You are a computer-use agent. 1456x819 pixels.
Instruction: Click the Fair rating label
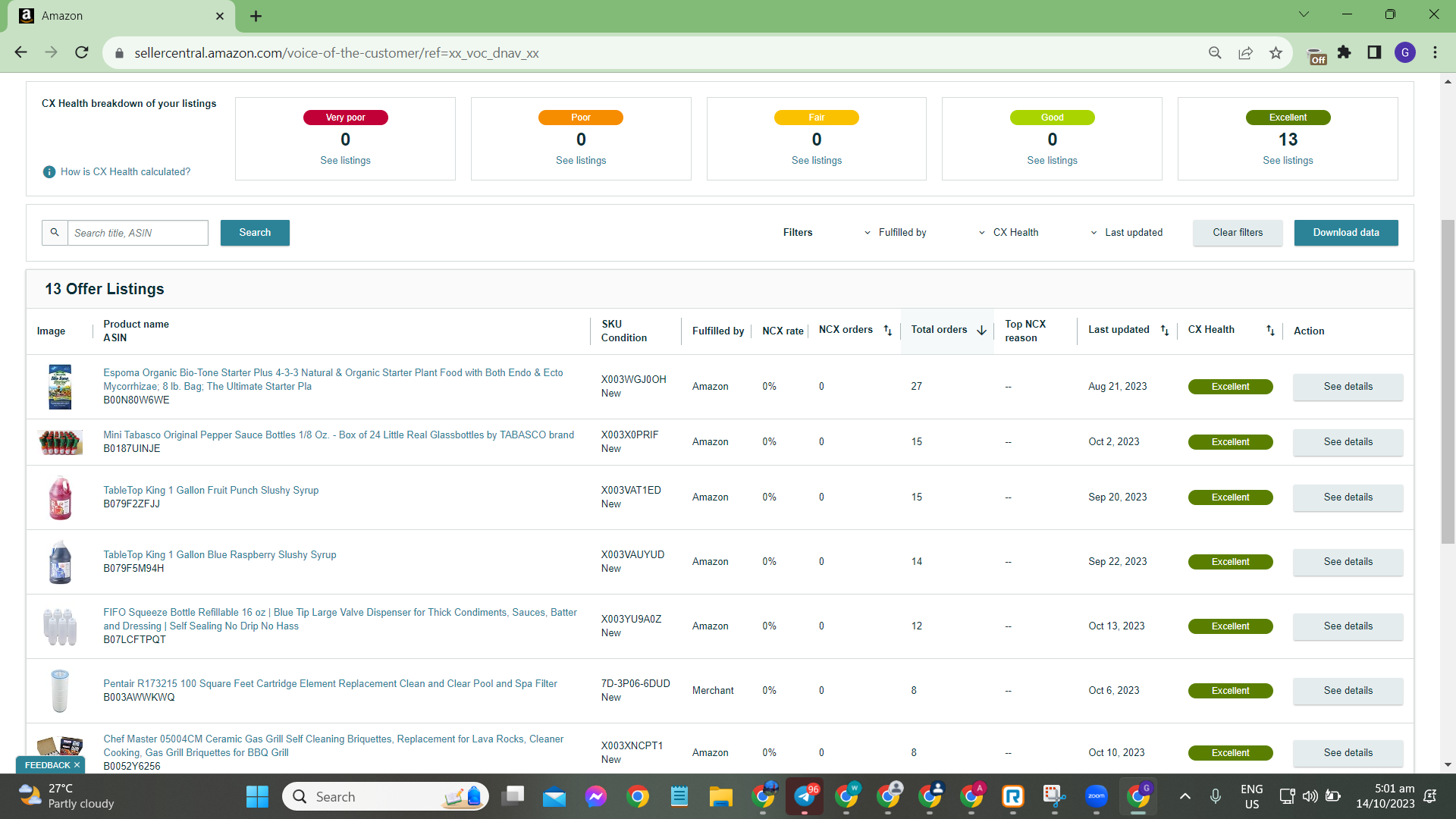(816, 118)
